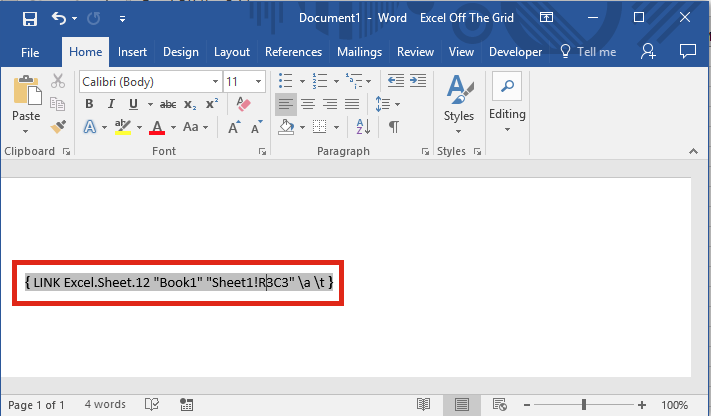Viewport: 711px width, 416px height.
Task: Open the Change Case Aa menu
Action: click(195, 127)
